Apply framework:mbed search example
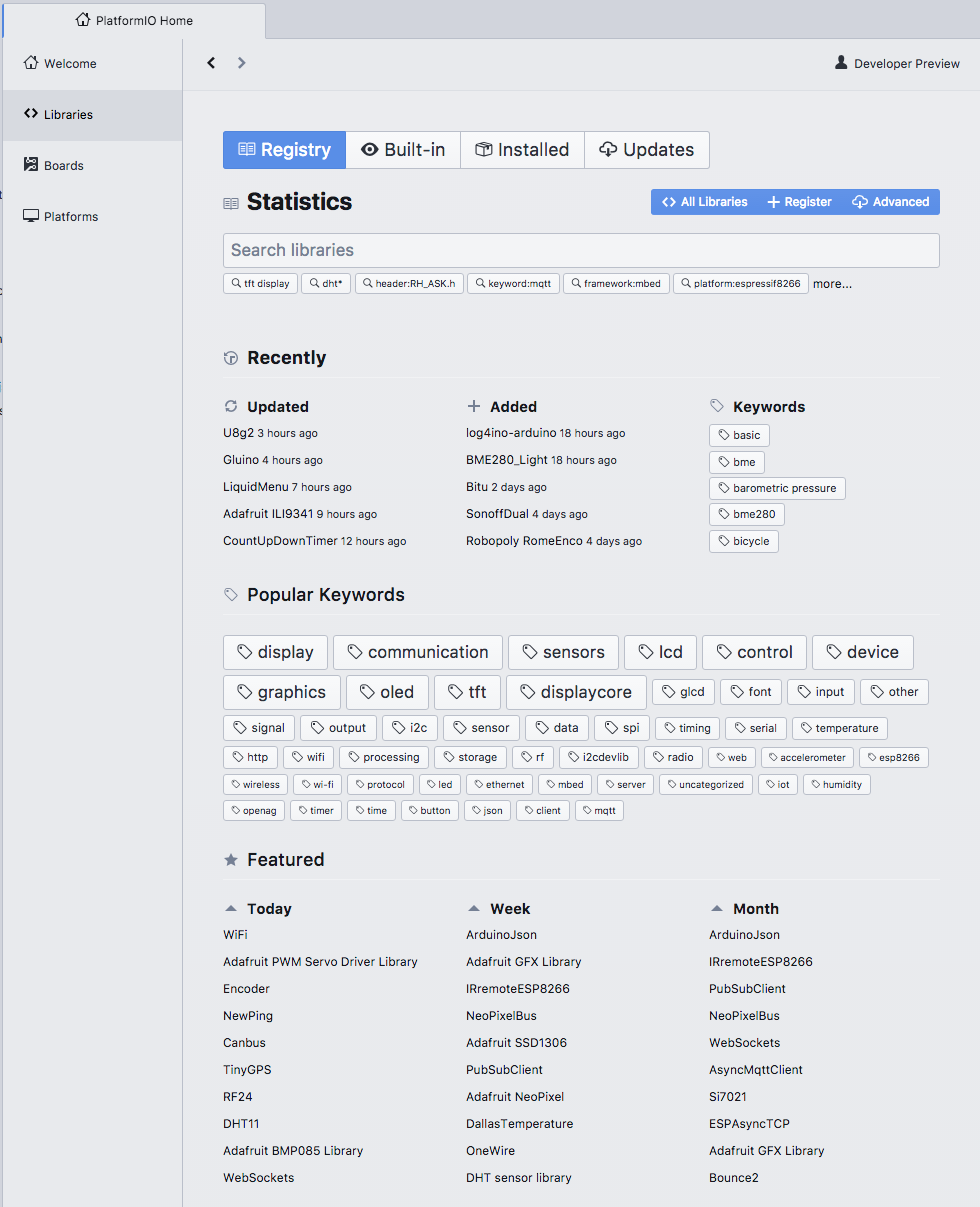The height and width of the screenshot is (1207, 980). [616, 284]
